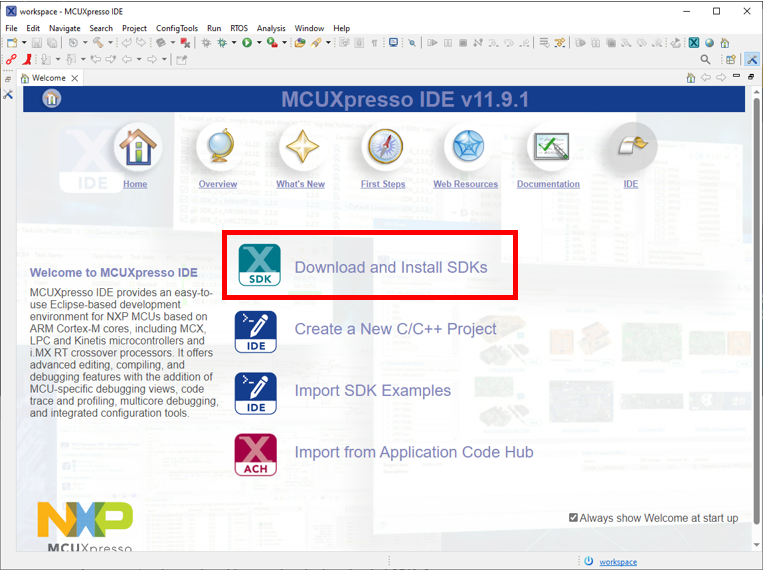Click the search magnifier icon in toolbar
Screen dimensions: 764x571
705,60
